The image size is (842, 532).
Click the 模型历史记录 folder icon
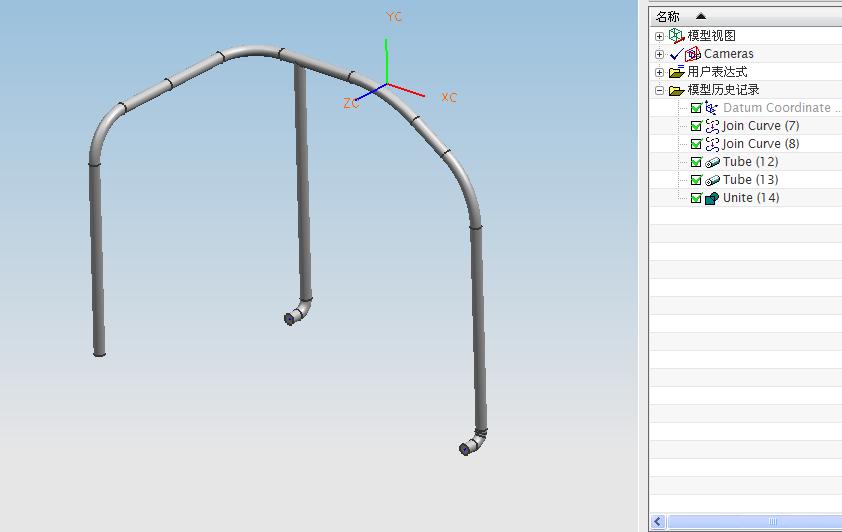676,90
